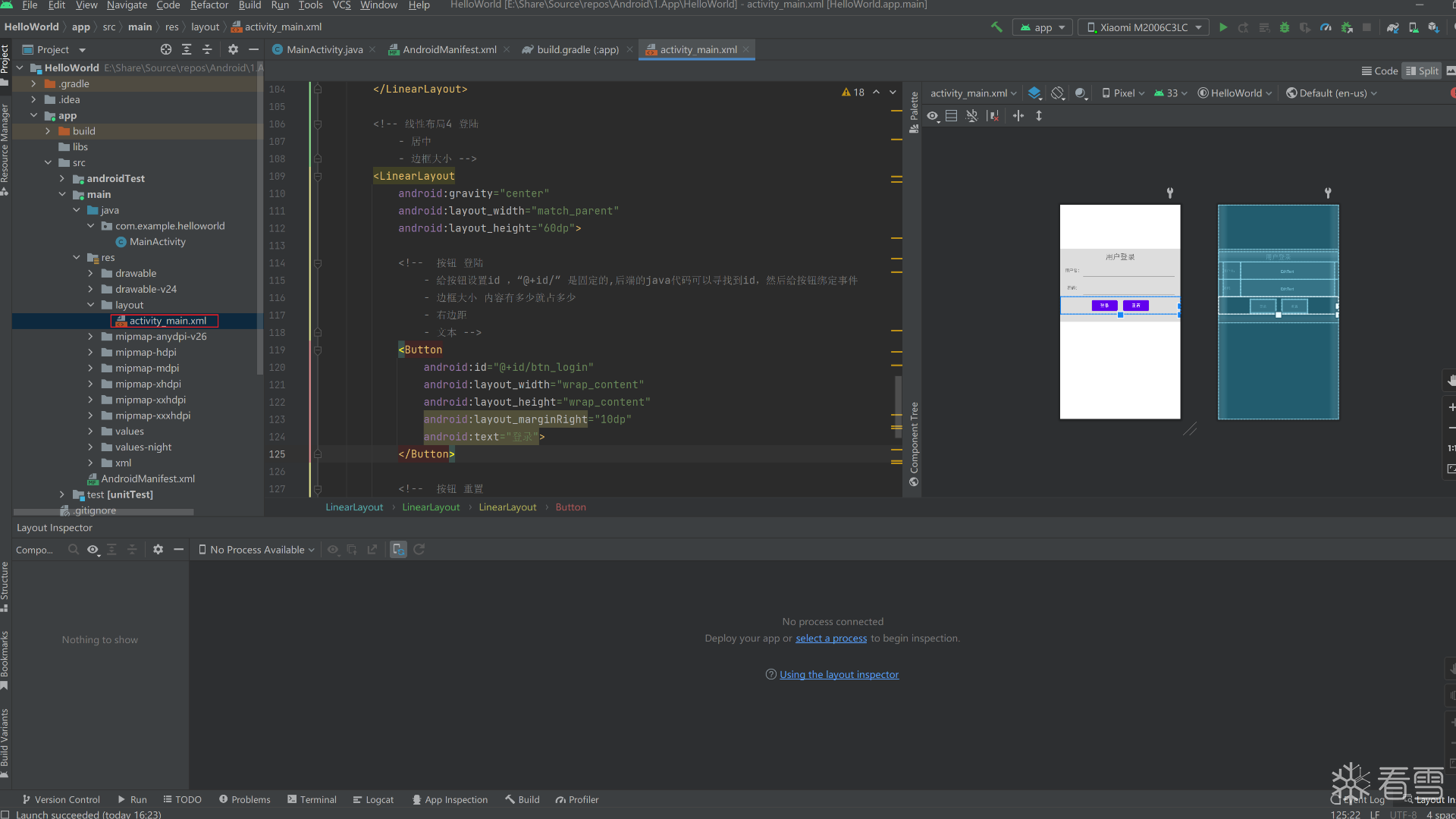Select AndroidManifest.xml in the project tree
The image size is (1456, 819).
point(148,479)
